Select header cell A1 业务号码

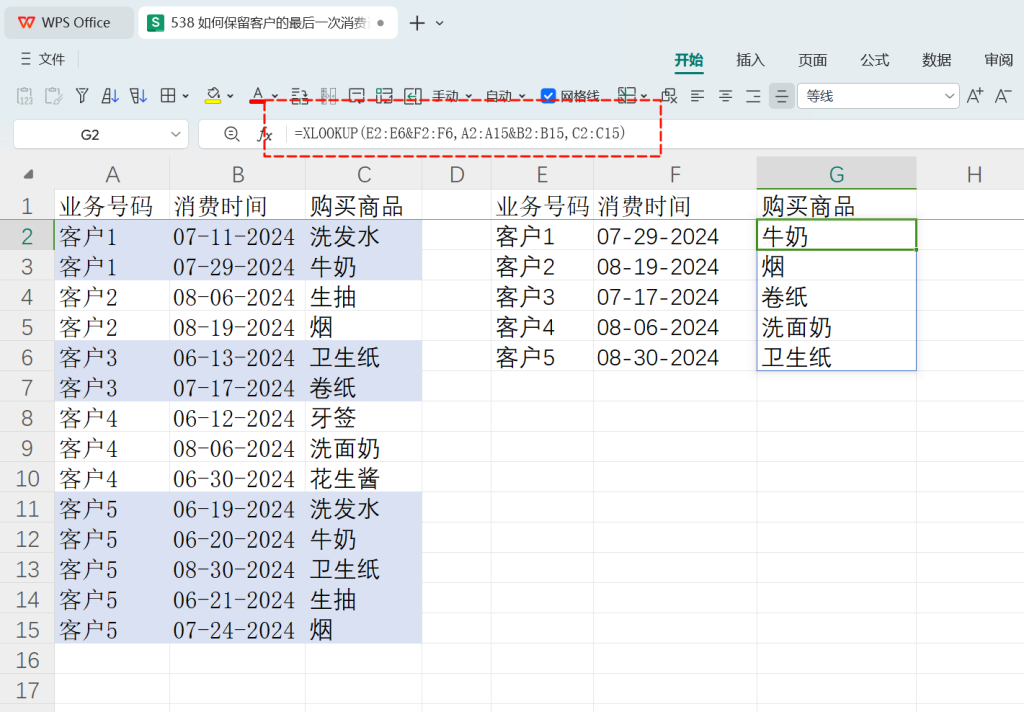tap(112, 205)
